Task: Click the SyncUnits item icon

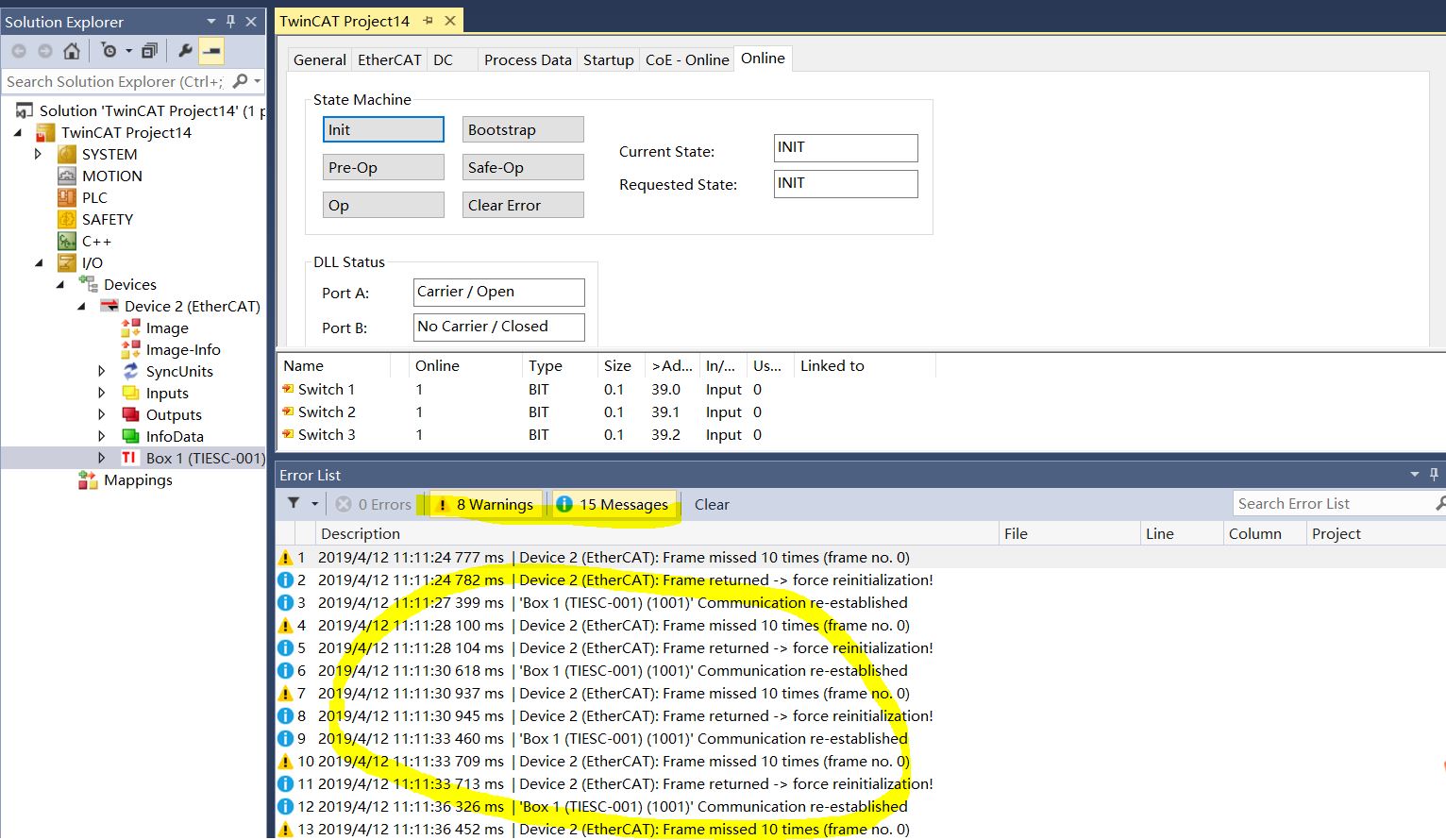Action: [131, 371]
